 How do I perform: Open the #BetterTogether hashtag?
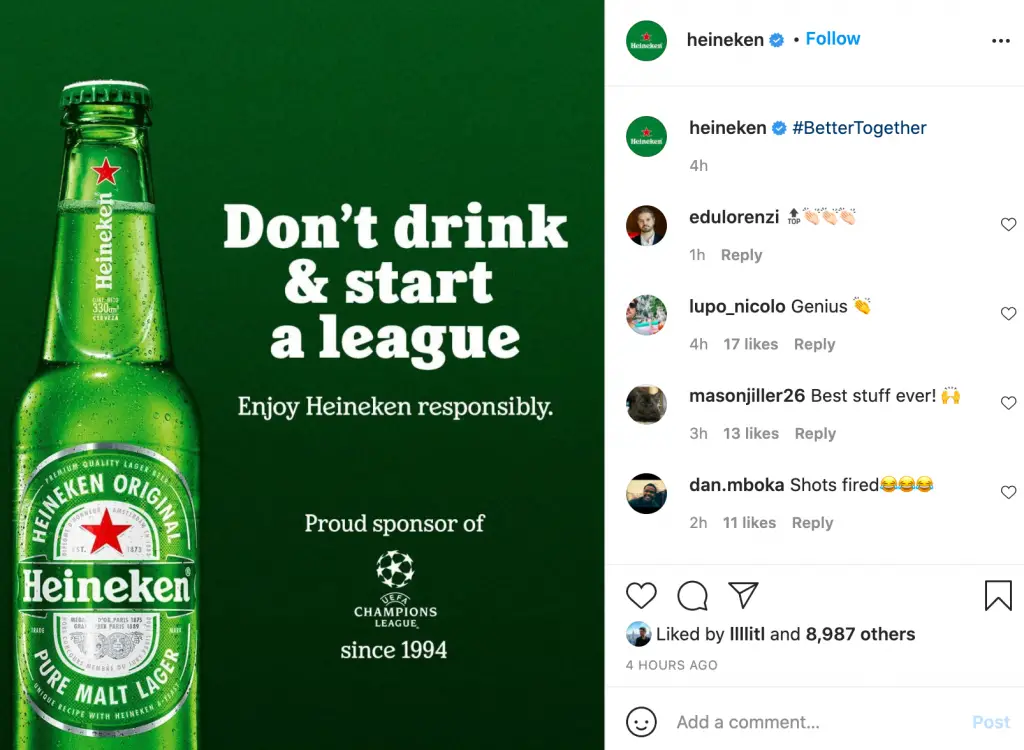coord(859,128)
